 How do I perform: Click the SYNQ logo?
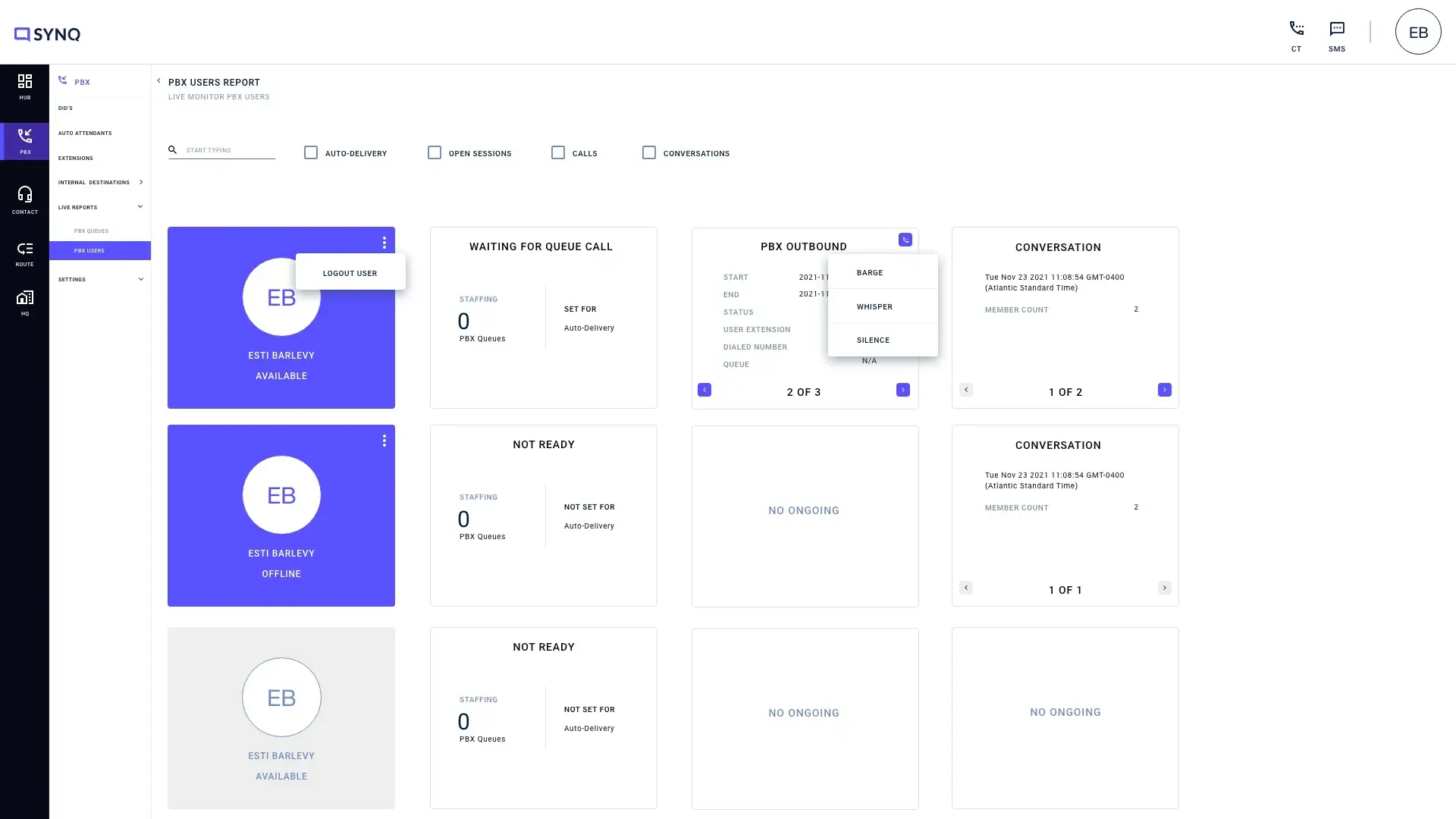pyautogui.click(x=47, y=34)
